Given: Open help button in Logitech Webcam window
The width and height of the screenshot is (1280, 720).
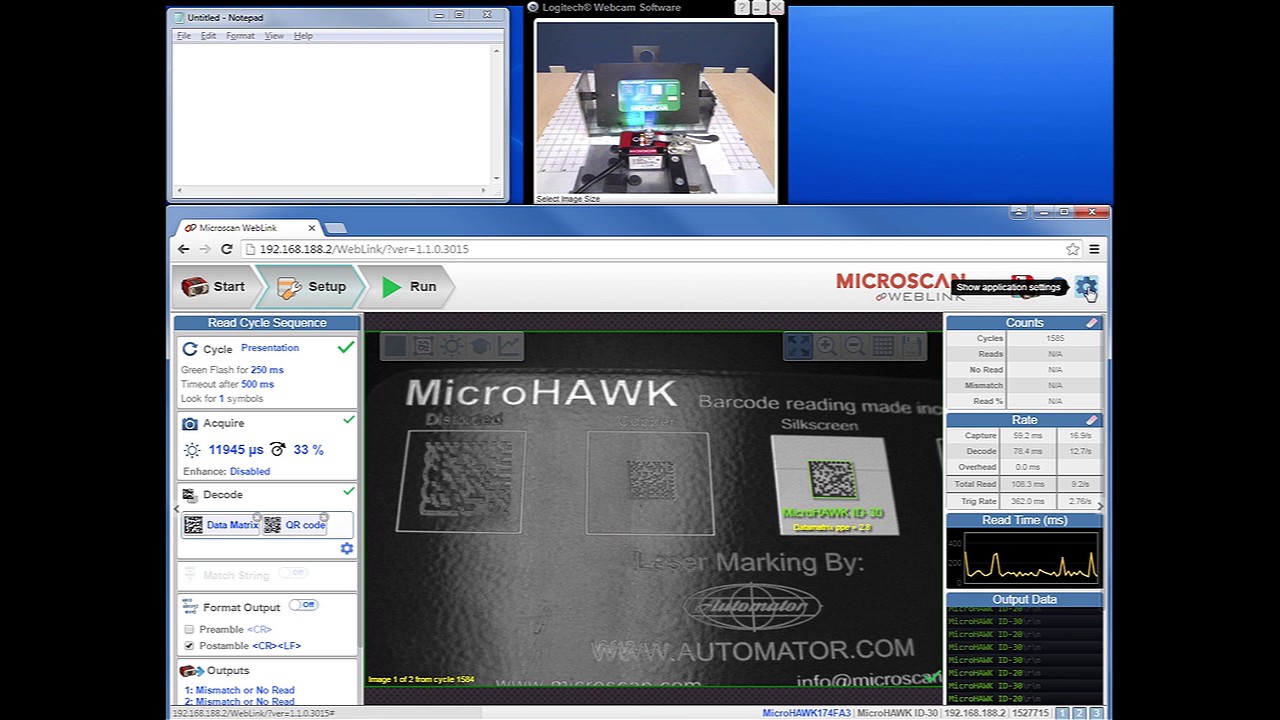Looking at the screenshot, I should coord(741,8).
